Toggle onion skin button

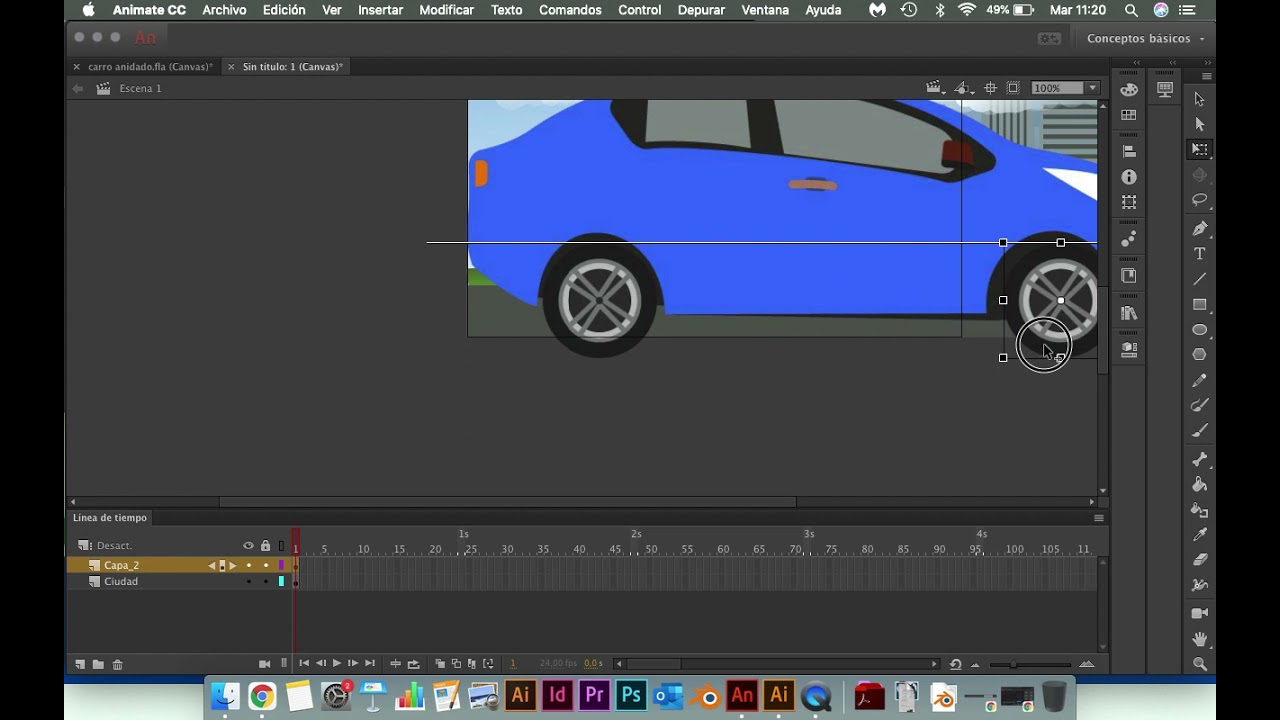[x=440, y=664]
